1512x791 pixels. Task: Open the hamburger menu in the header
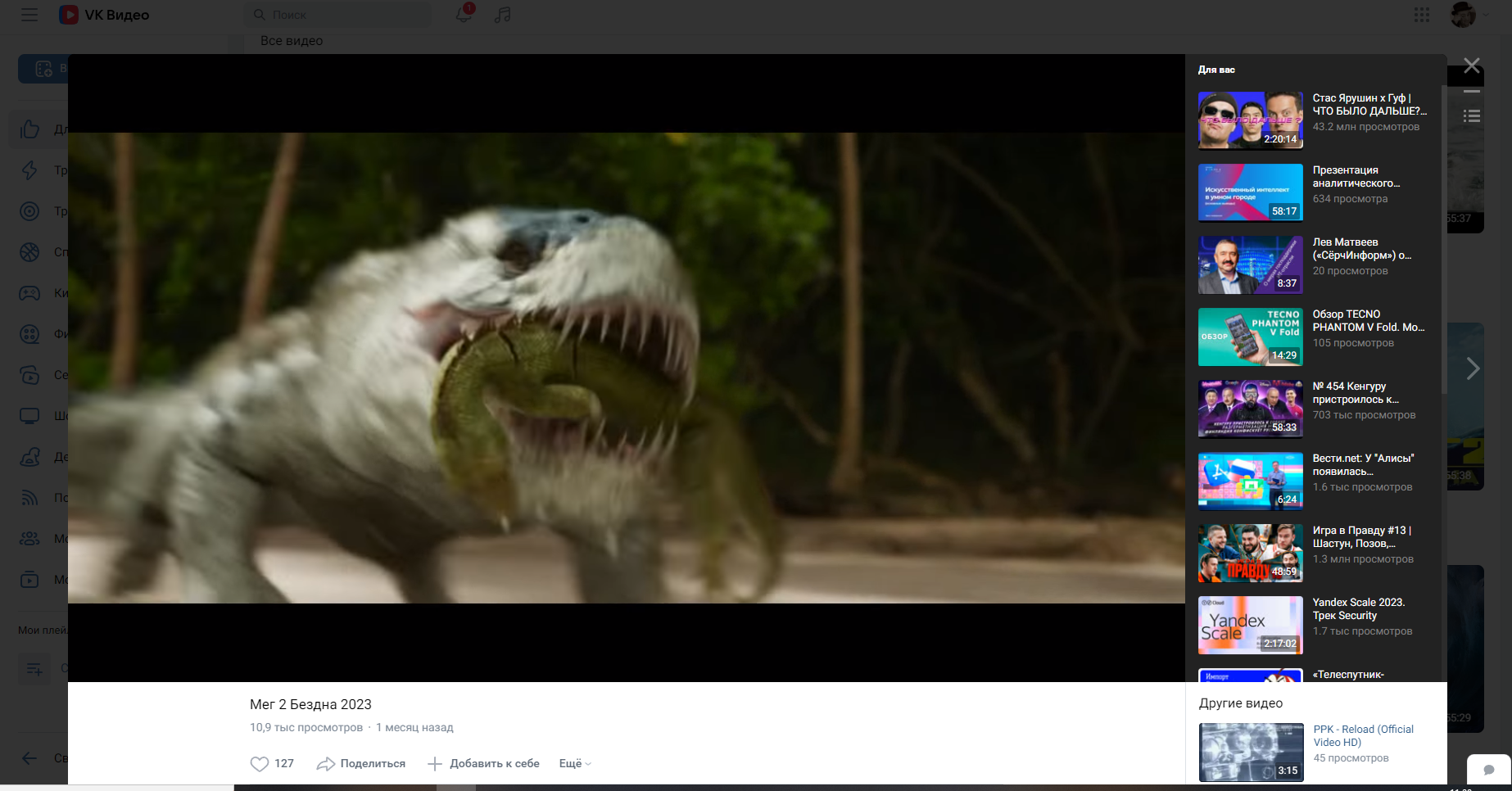29,15
